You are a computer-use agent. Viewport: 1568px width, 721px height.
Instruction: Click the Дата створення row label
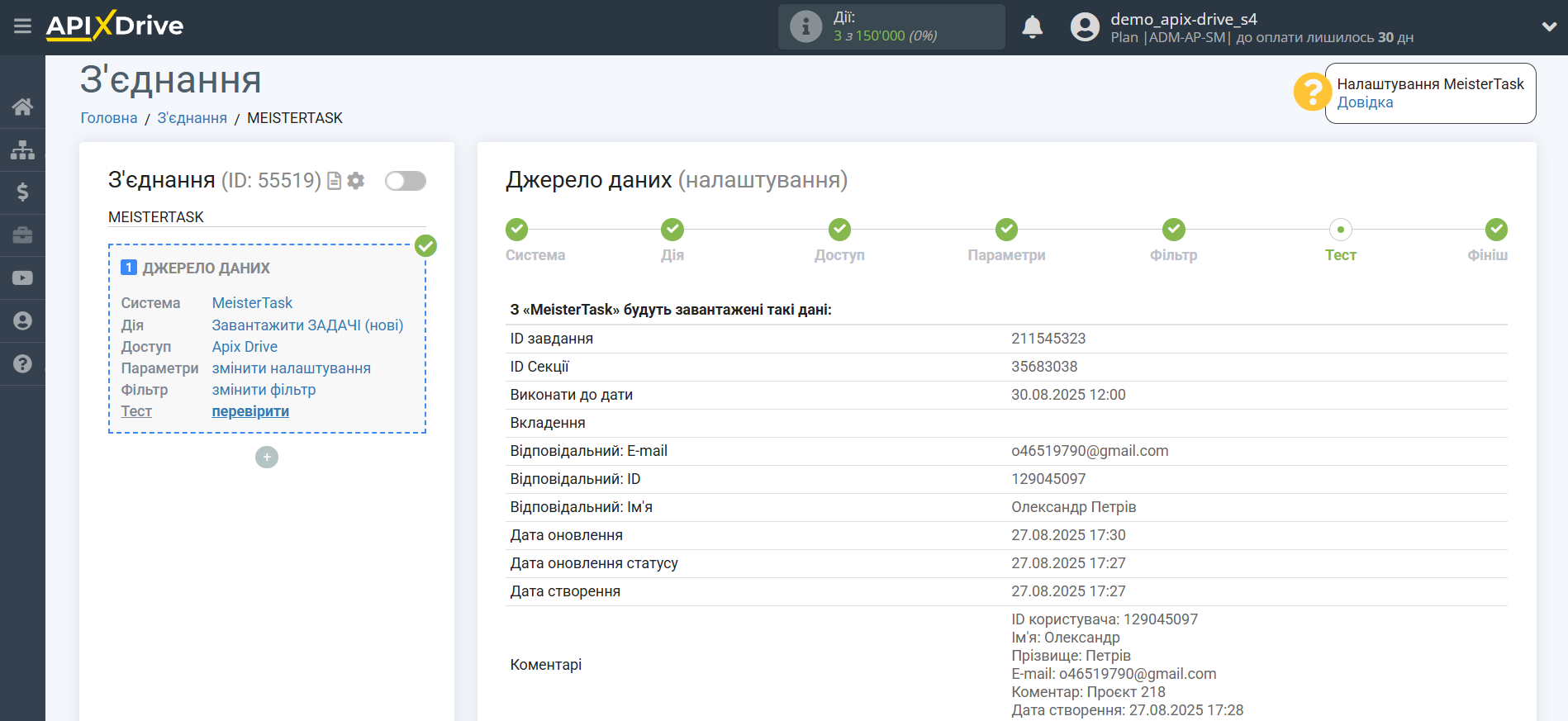click(x=565, y=591)
